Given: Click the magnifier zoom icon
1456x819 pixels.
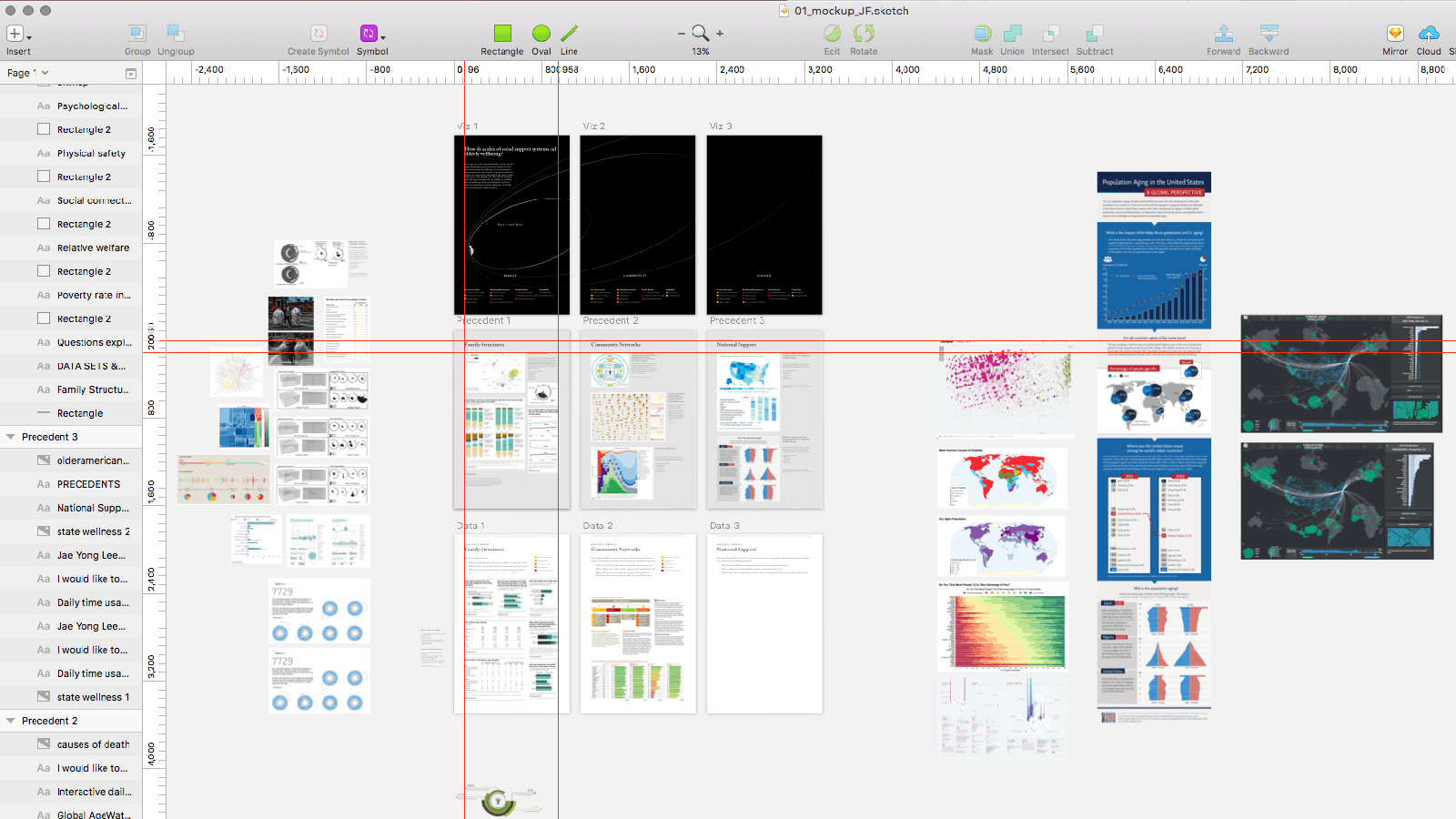Looking at the screenshot, I should pos(700,34).
